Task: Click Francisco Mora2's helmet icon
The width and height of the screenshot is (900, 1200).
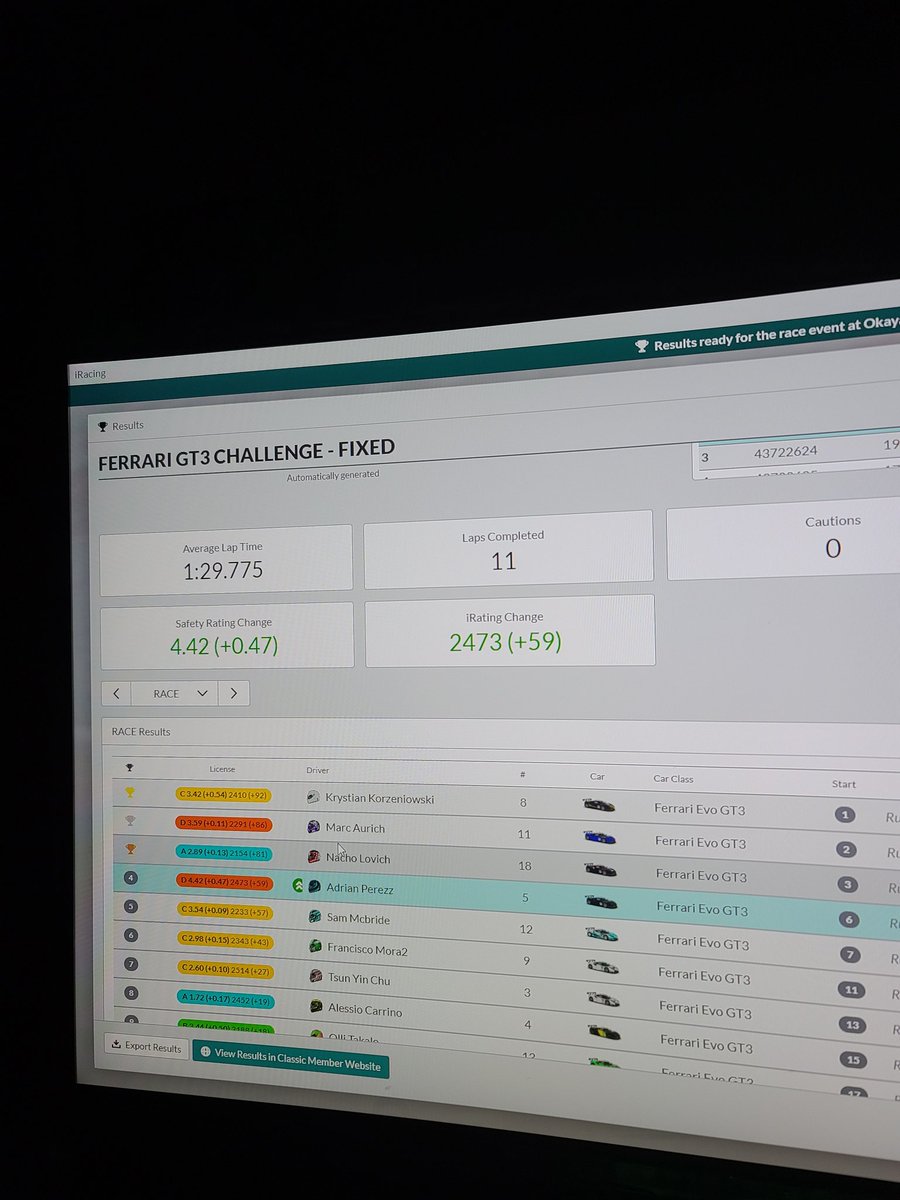Action: 315,946
